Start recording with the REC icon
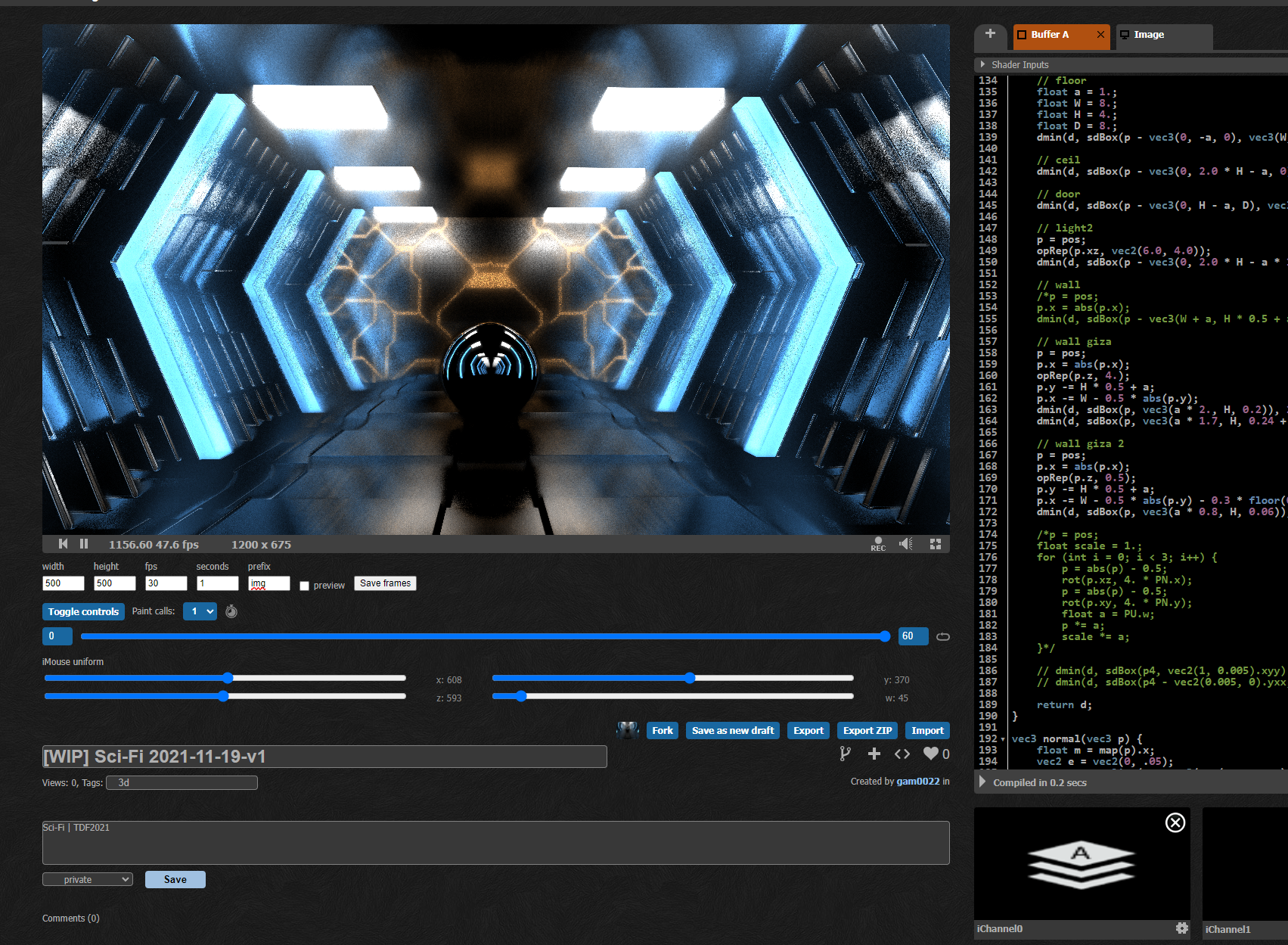1288x945 pixels. (x=878, y=544)
